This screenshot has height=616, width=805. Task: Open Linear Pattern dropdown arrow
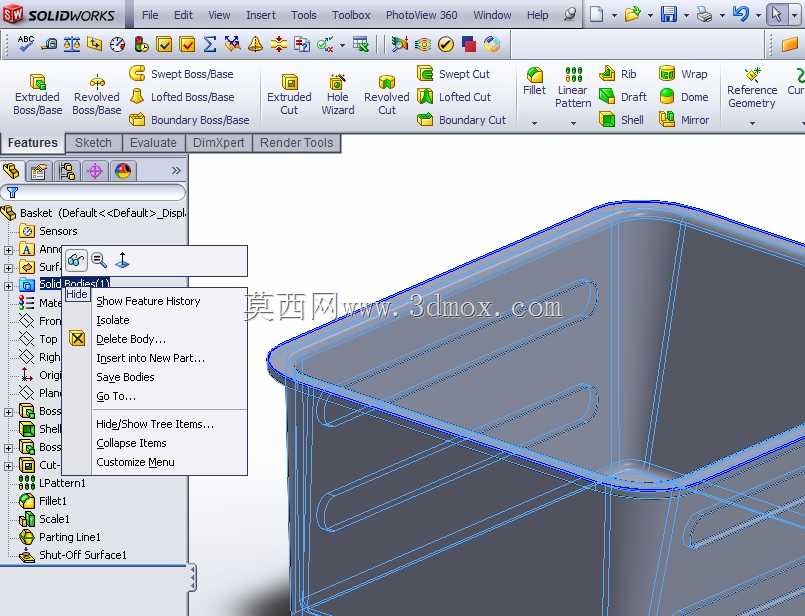point(573,123)
